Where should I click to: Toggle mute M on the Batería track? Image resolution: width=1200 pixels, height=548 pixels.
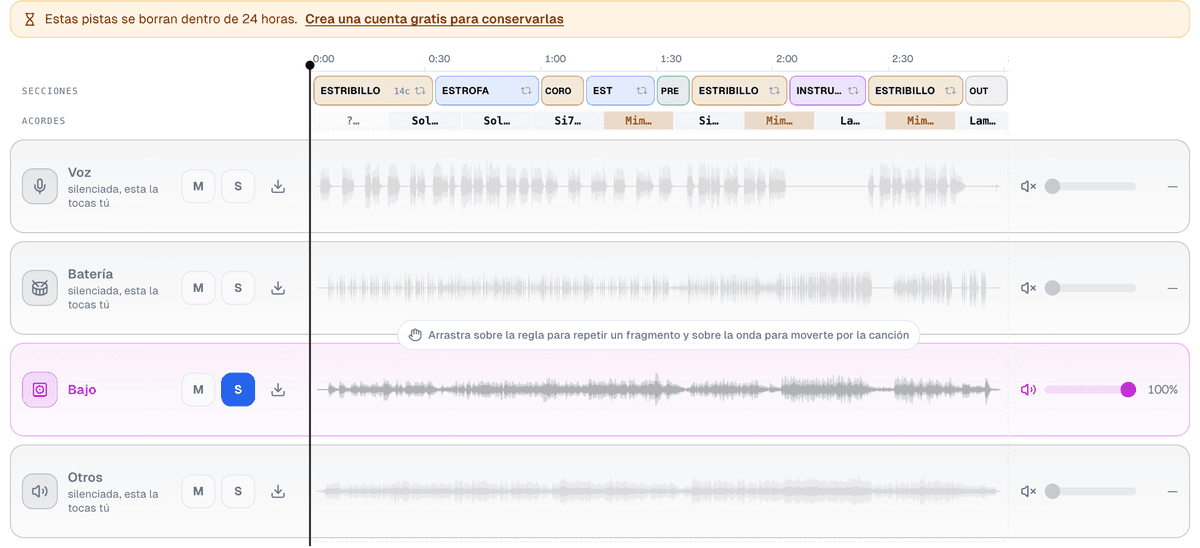pos(198,288)
